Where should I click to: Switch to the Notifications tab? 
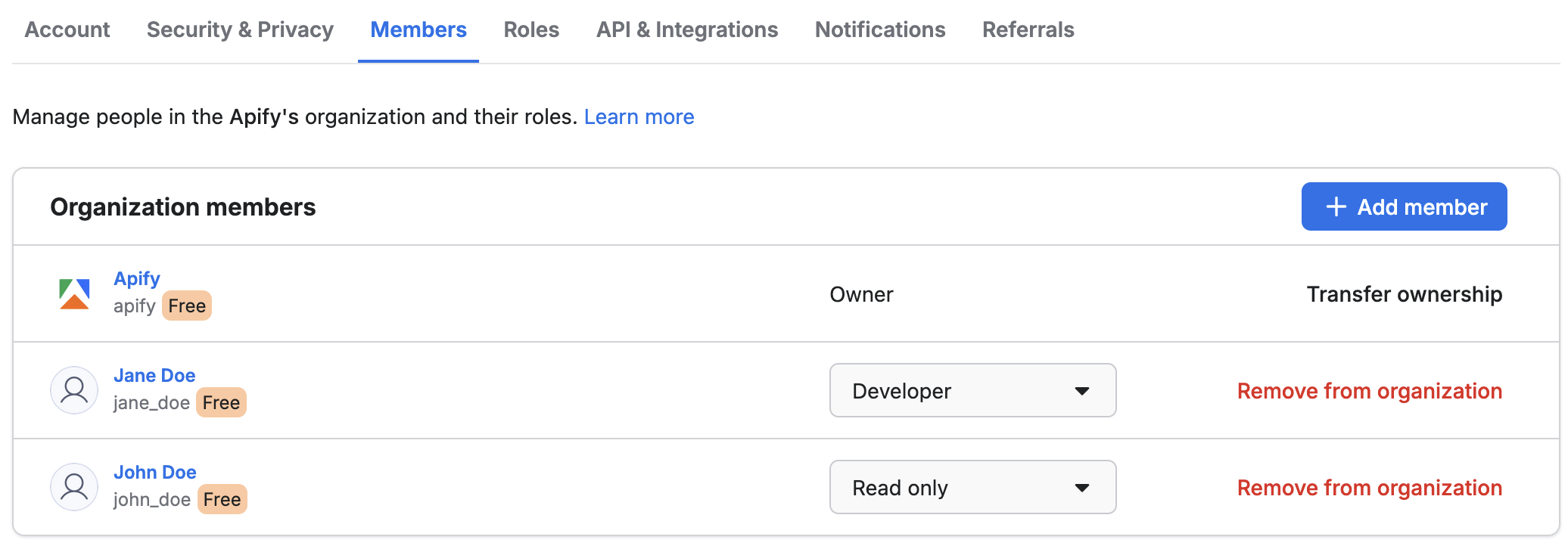880,29
